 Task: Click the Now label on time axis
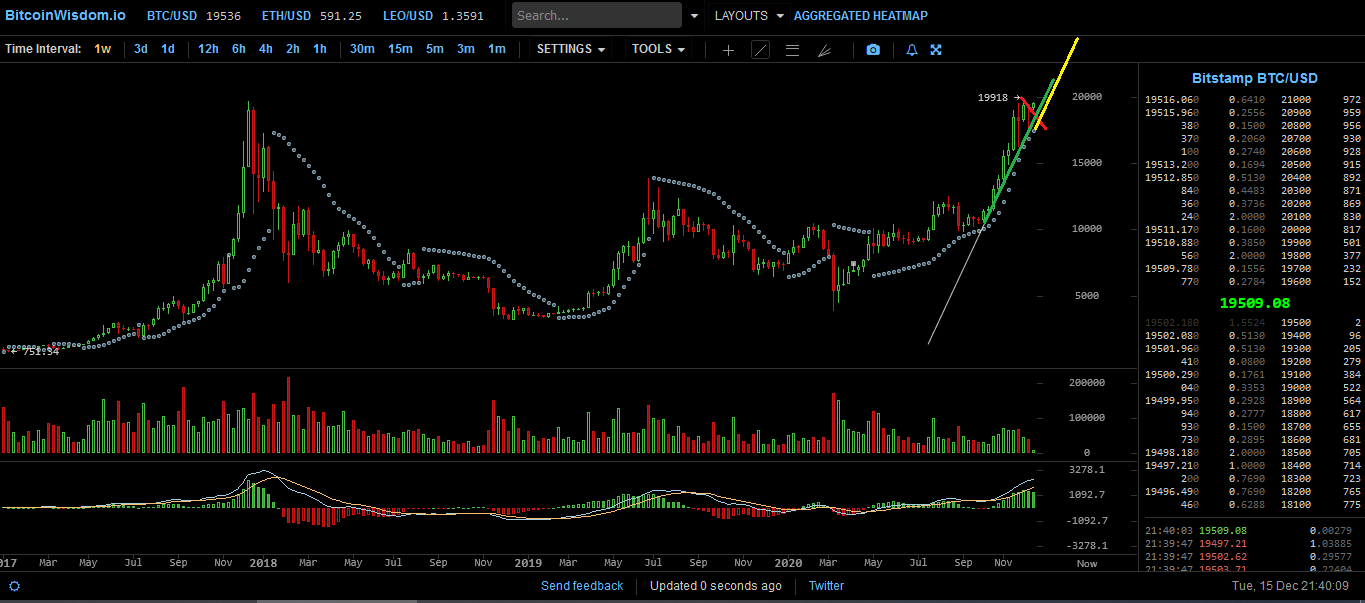1086,563
